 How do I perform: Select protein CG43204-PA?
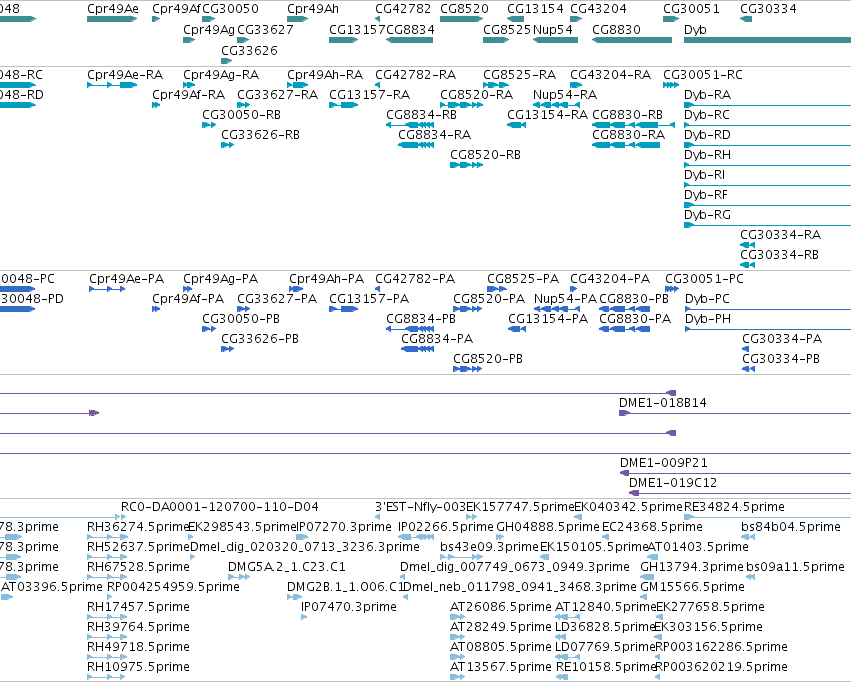click(573, 289)
